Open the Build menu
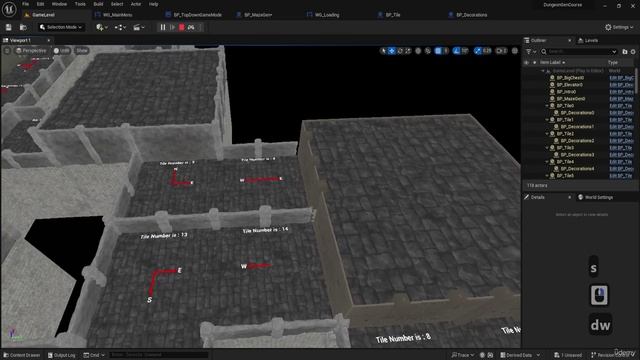Viewport: 640px width, 360px height. pyautogui.click(x=98, y=4)
